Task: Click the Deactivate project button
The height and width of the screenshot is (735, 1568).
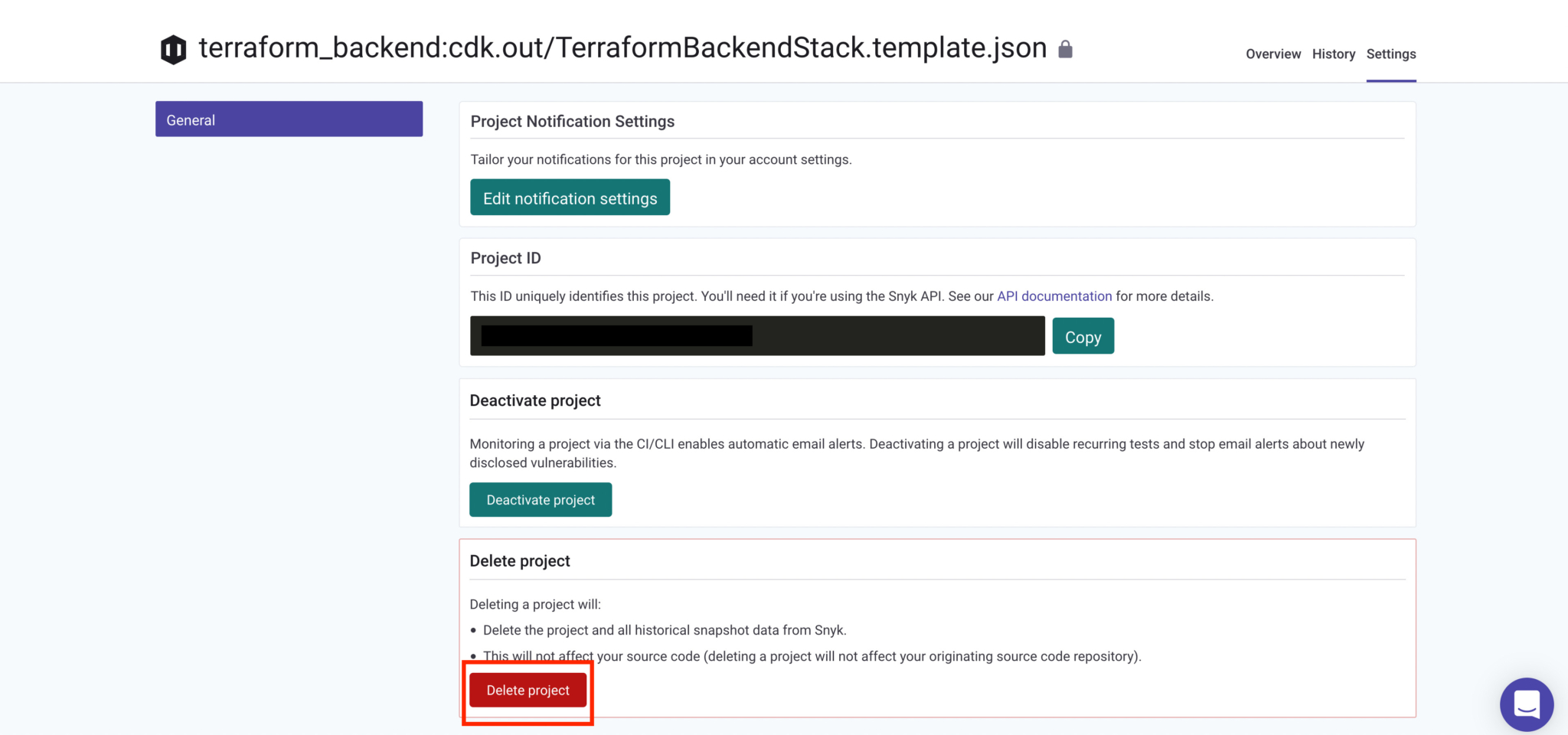Action: [x=540, y=499]
